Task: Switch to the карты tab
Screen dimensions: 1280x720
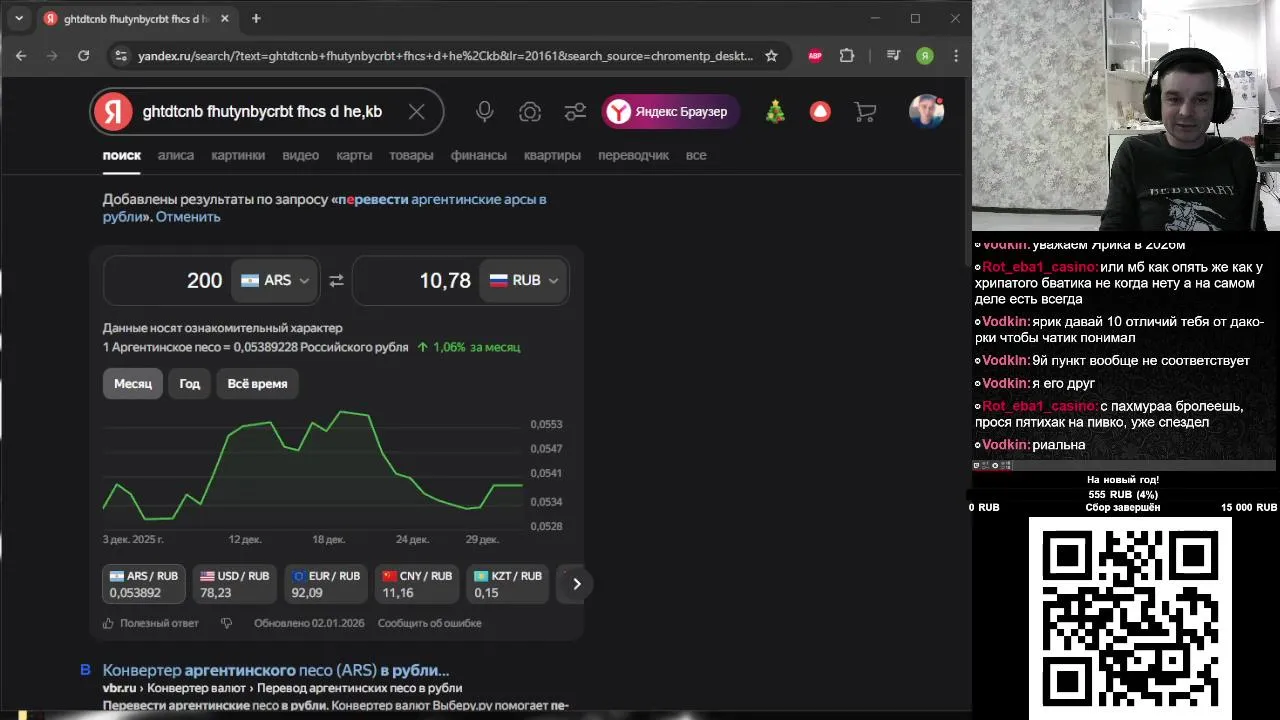Action: coord(354,155)
